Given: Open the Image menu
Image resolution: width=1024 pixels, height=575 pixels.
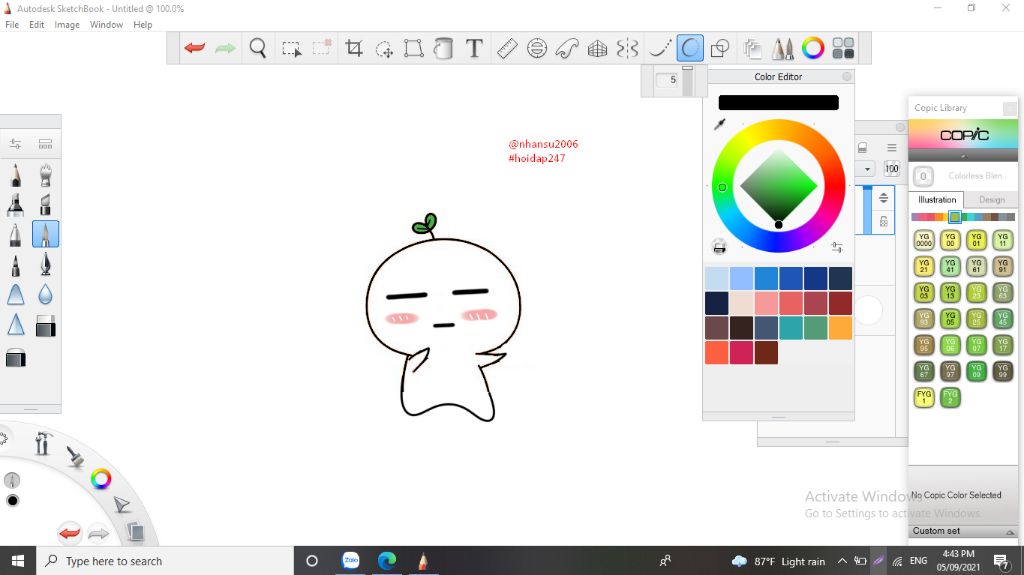Looking at the screenshot, I should click(67, 25).
